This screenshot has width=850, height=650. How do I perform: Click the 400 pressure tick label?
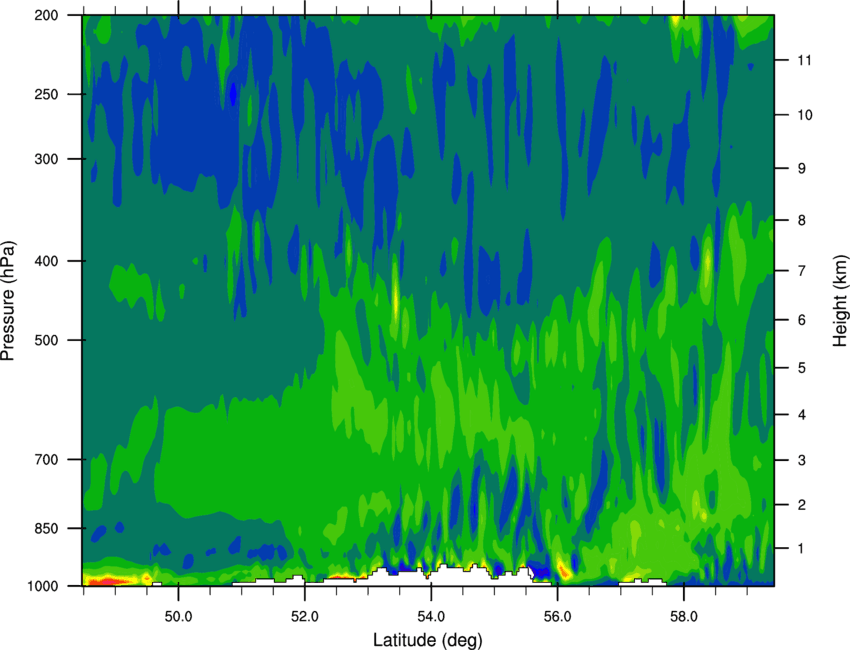tap(46, 261)
